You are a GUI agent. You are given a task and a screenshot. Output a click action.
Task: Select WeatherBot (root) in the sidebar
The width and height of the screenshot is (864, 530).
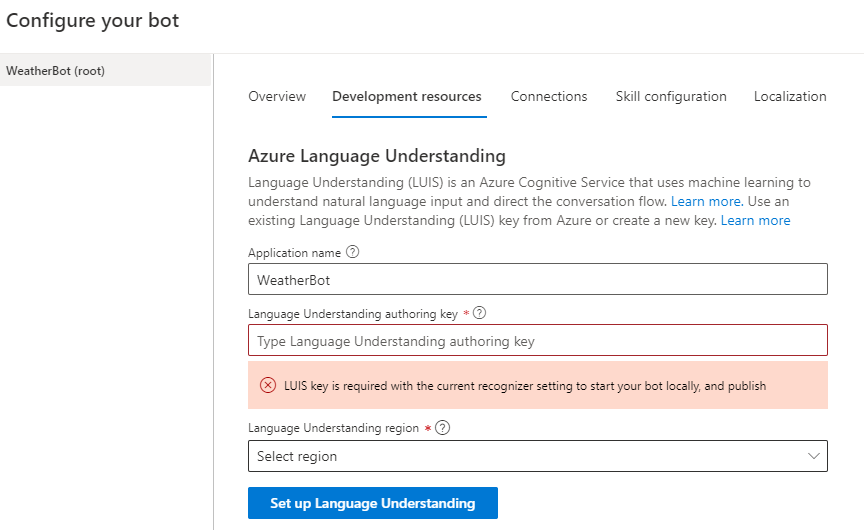tap(56, 71)
